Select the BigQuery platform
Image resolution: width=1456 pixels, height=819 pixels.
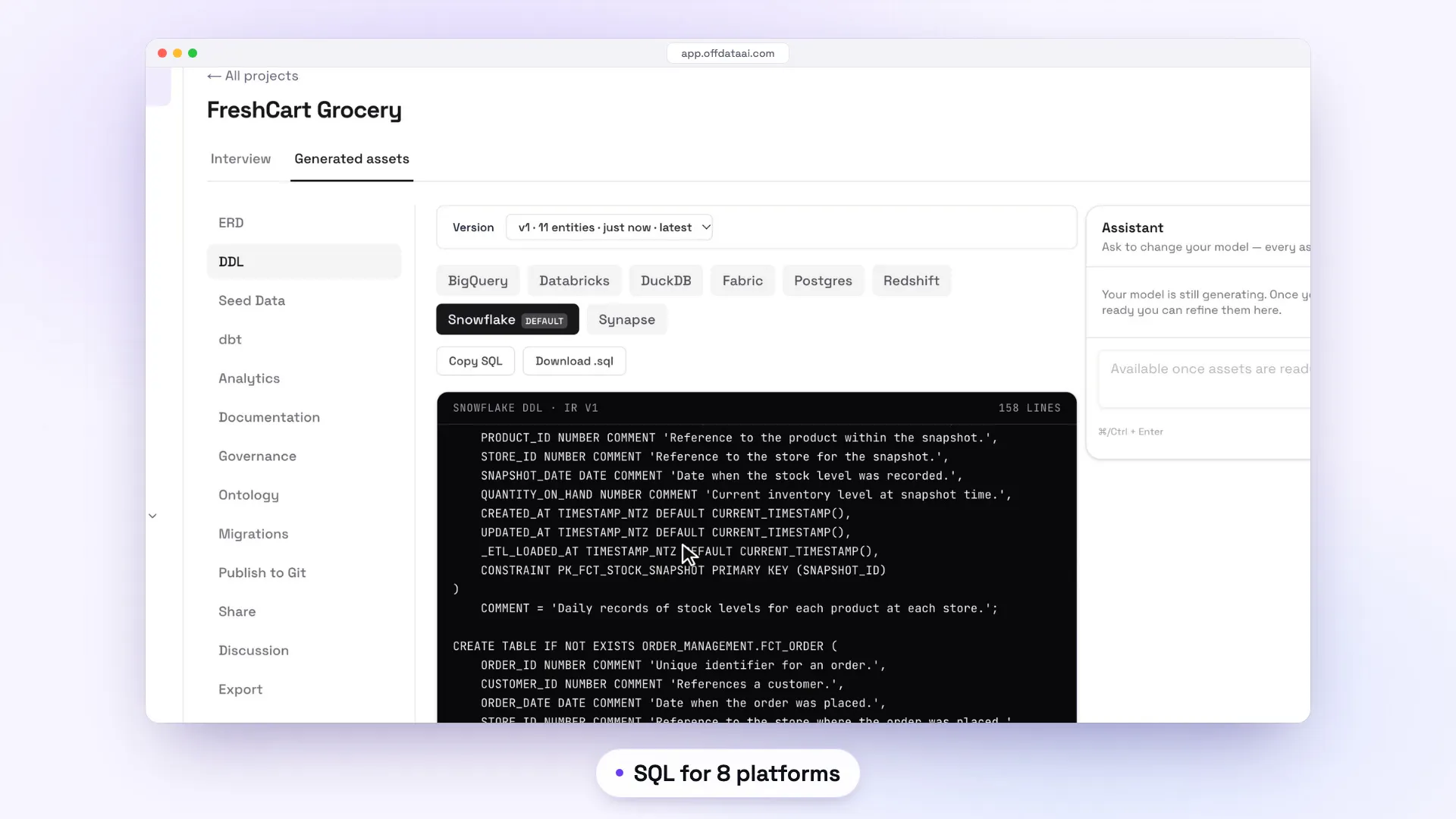(478, 281)
